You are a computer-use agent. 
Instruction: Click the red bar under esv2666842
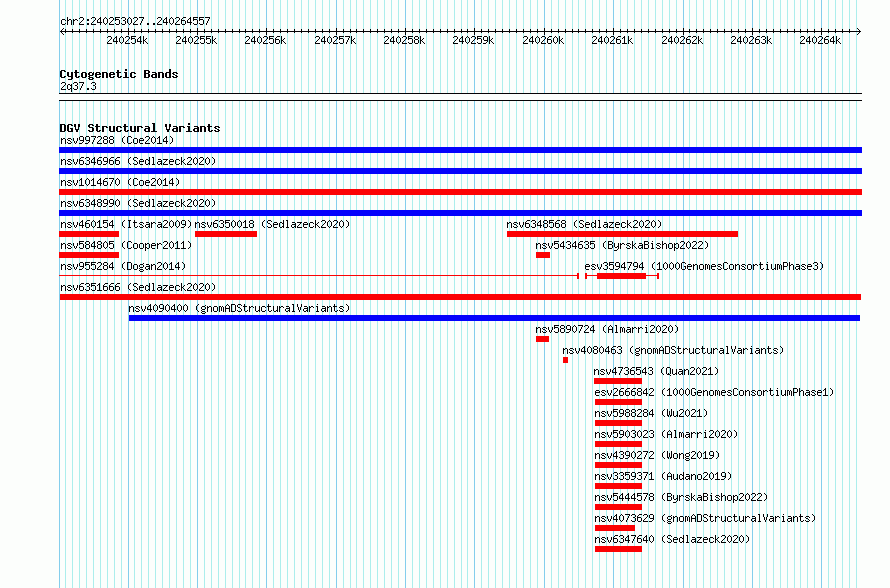coord(618,402)
